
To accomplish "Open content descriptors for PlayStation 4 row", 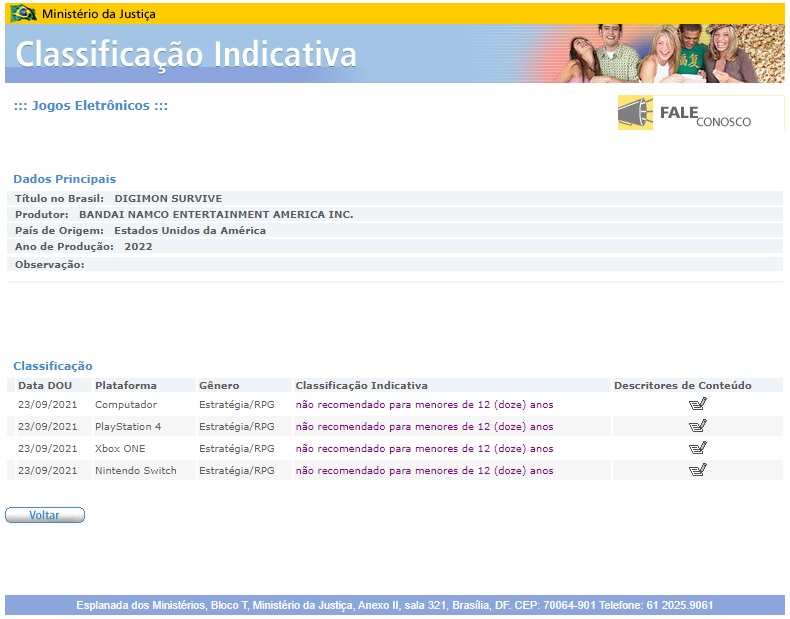I will pyautogui.click(x=698, y=426).
